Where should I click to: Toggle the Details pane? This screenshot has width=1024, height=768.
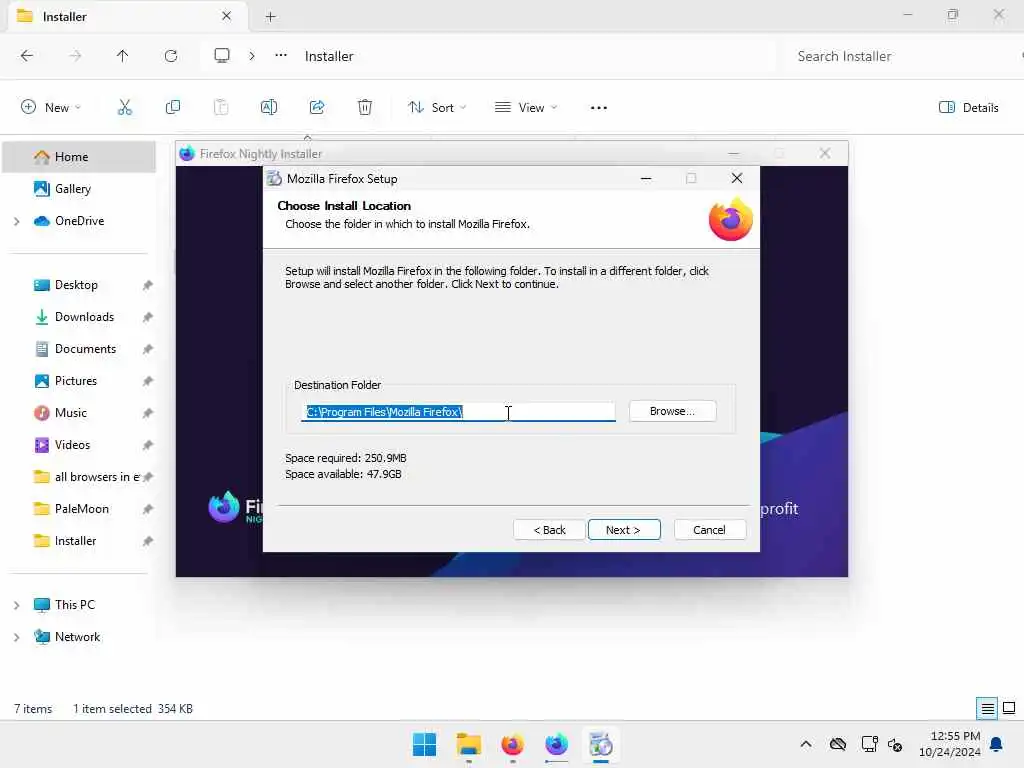[x=969, y=107]
